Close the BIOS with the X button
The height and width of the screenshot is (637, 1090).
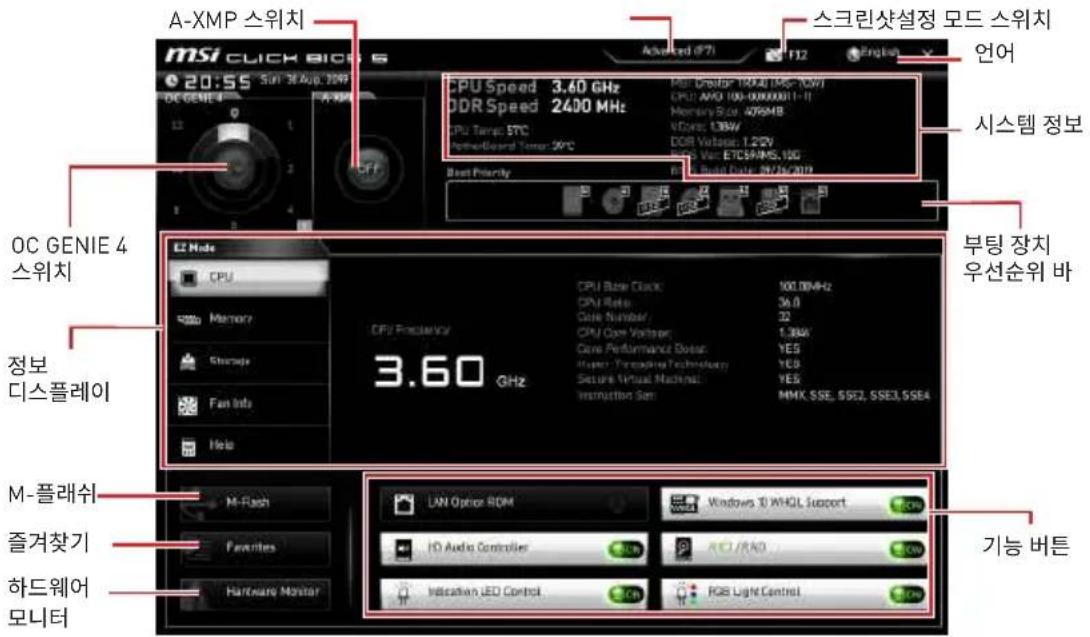pos(927,54)
